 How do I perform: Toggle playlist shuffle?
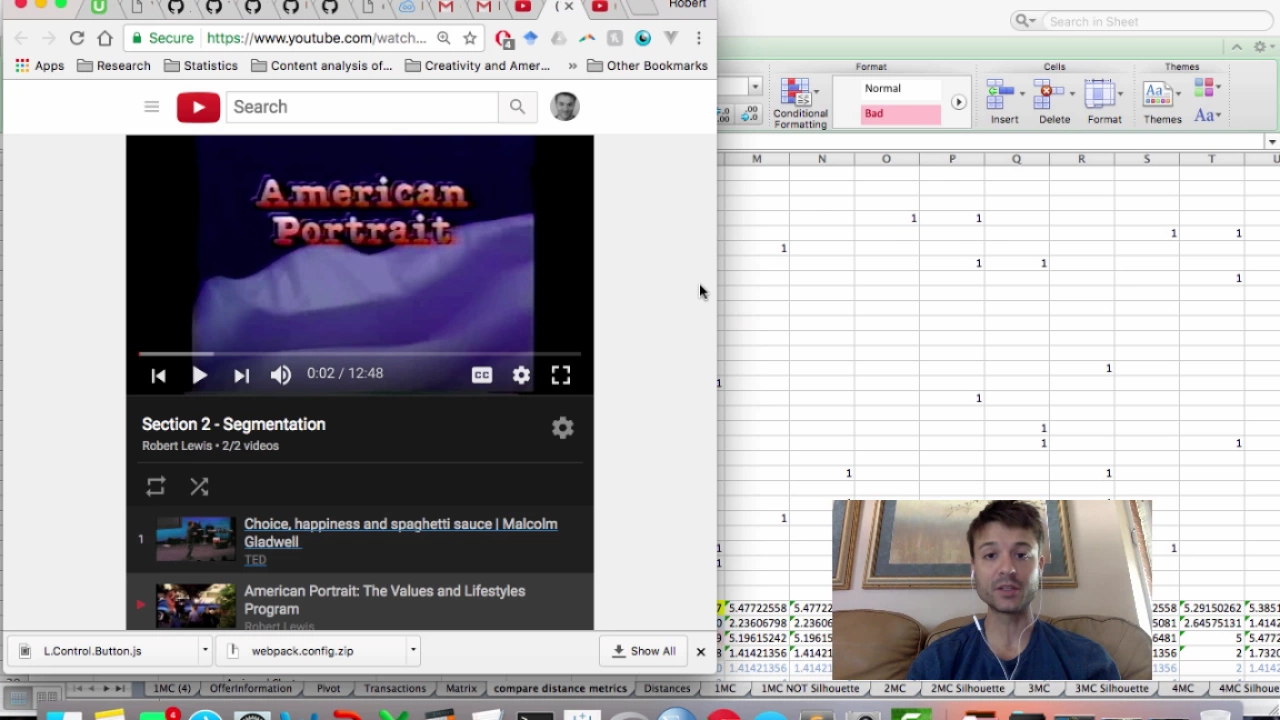click(199, 487)
